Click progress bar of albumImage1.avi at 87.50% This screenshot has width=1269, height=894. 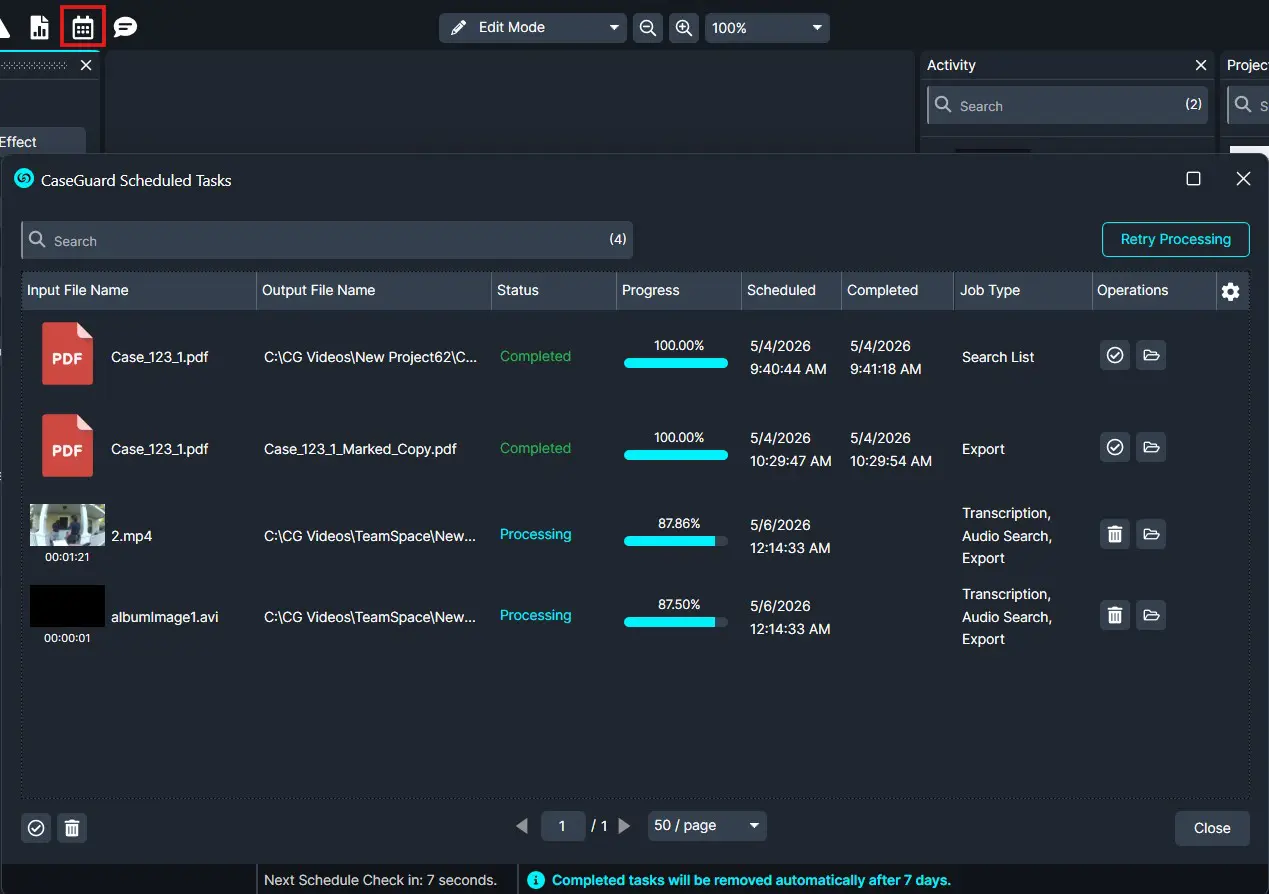676,622
